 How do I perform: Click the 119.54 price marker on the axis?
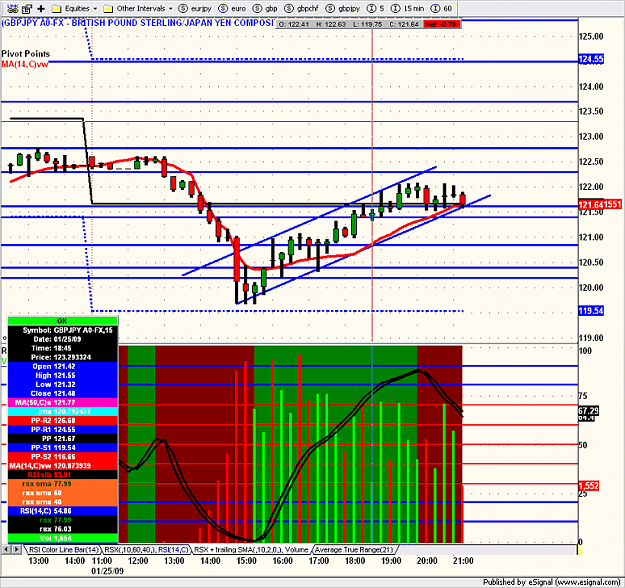tap(591, 311)
